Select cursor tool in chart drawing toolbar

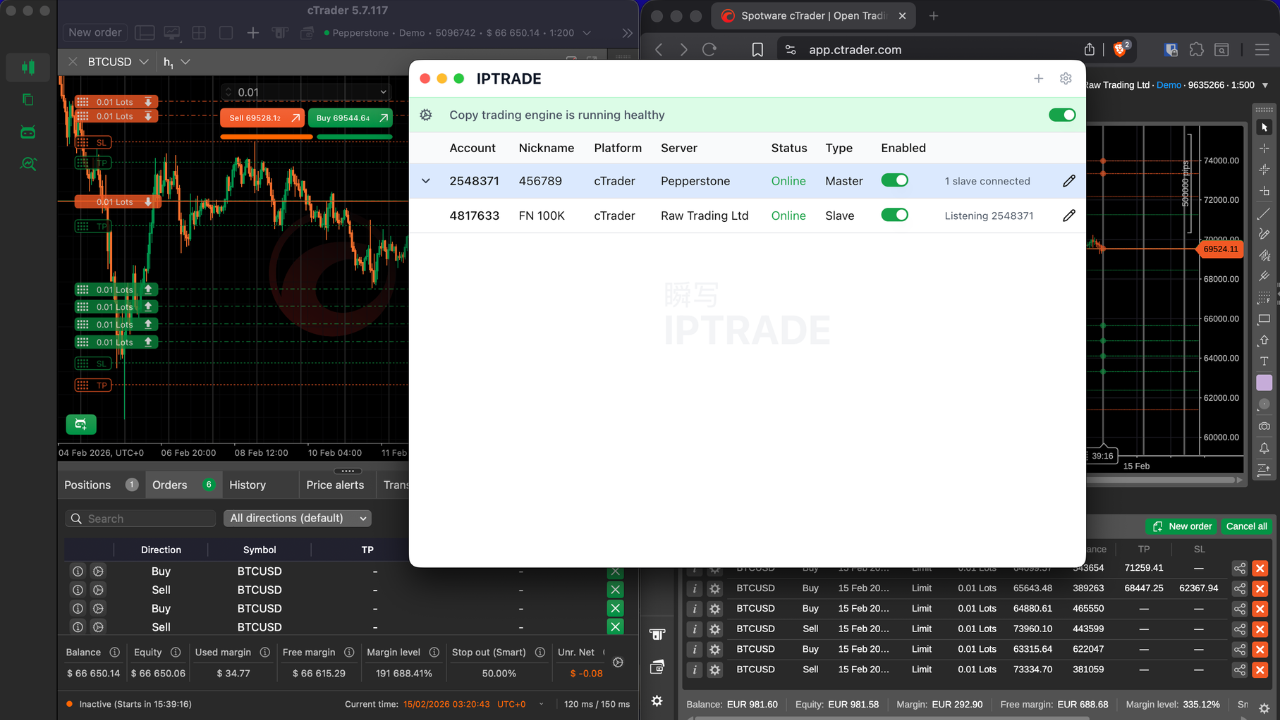coord(1264,127)
